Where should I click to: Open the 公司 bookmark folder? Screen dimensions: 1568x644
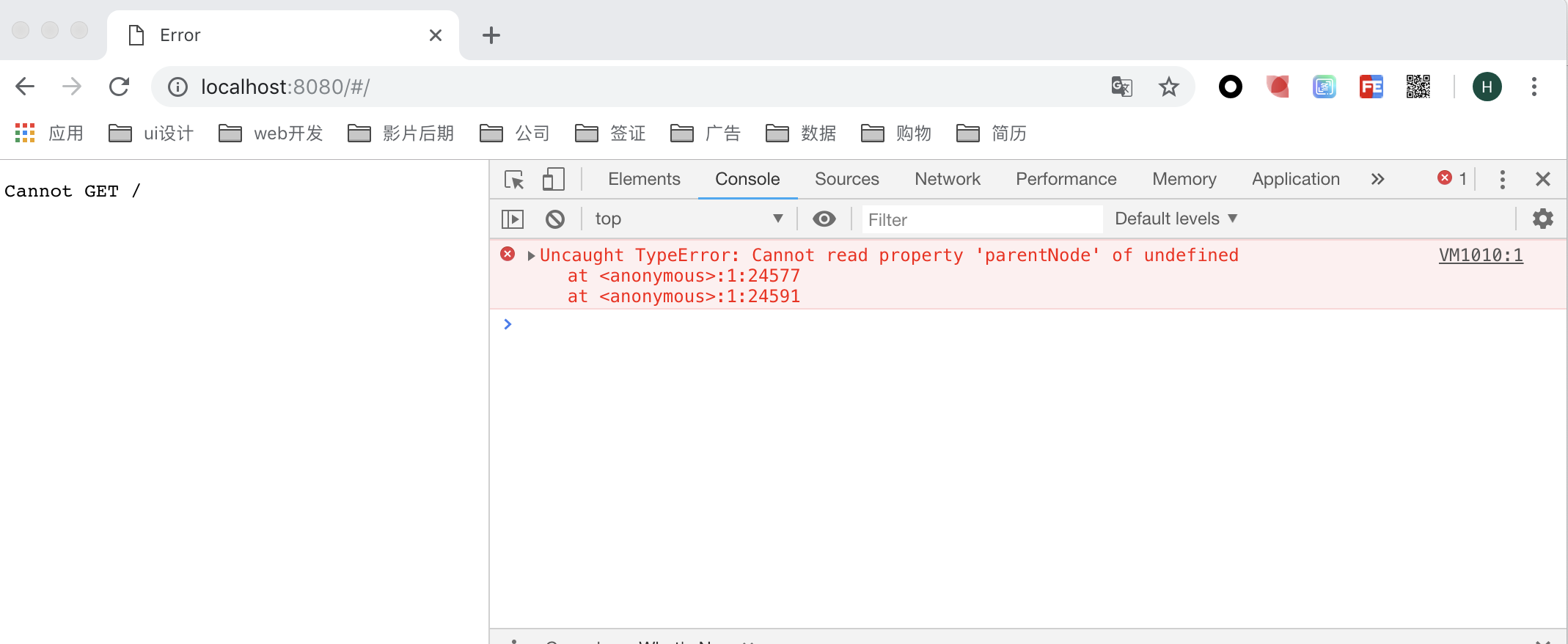[x=515, y=133]
